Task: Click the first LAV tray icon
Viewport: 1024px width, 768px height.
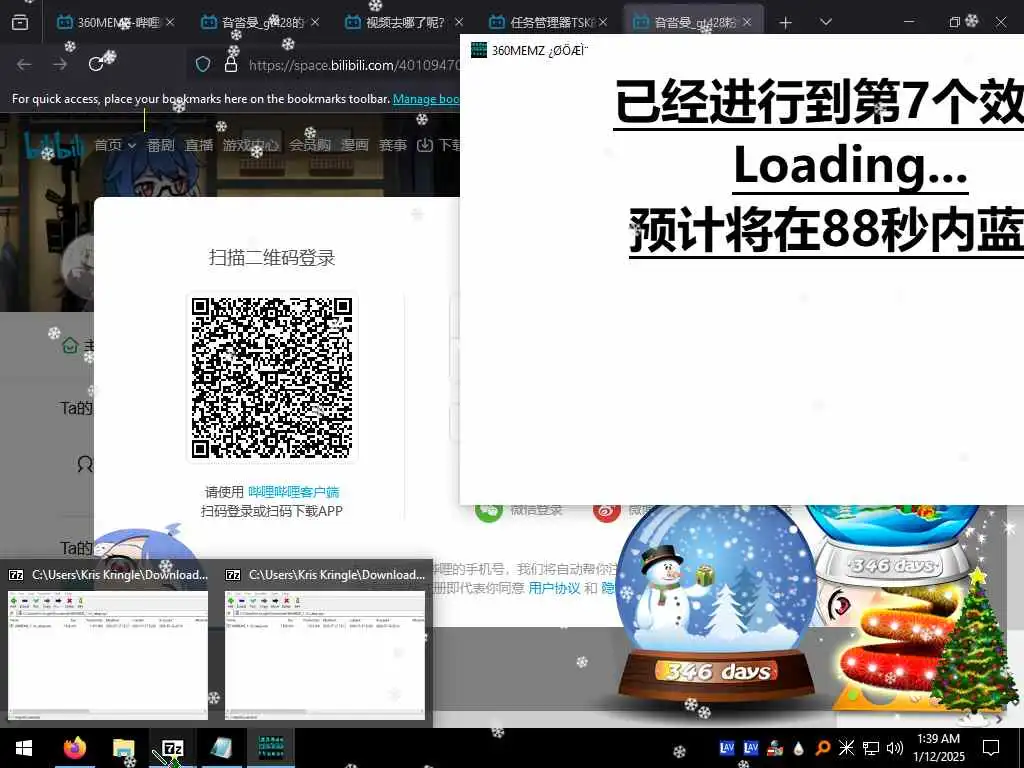Action: 727,748
